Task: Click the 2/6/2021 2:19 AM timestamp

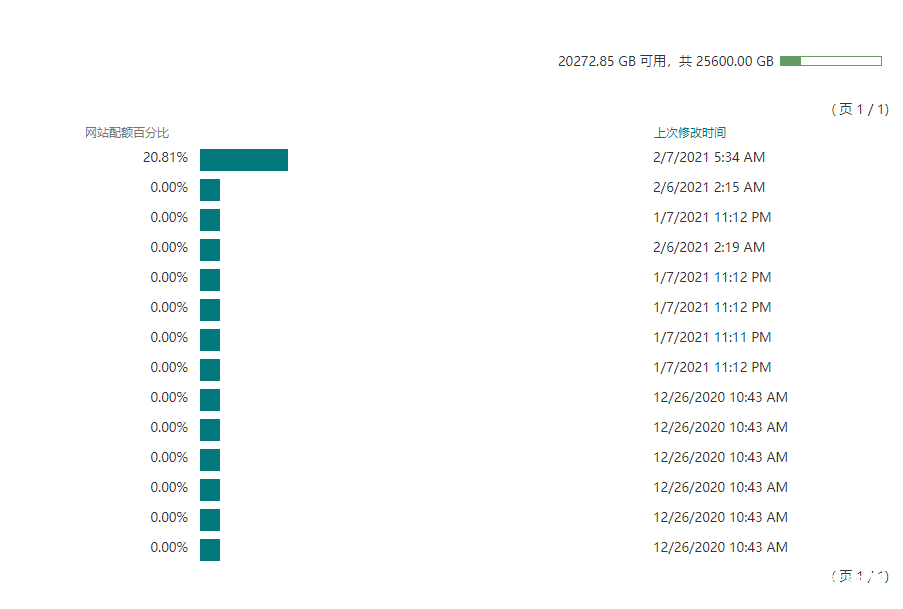Action: [709, 247]
